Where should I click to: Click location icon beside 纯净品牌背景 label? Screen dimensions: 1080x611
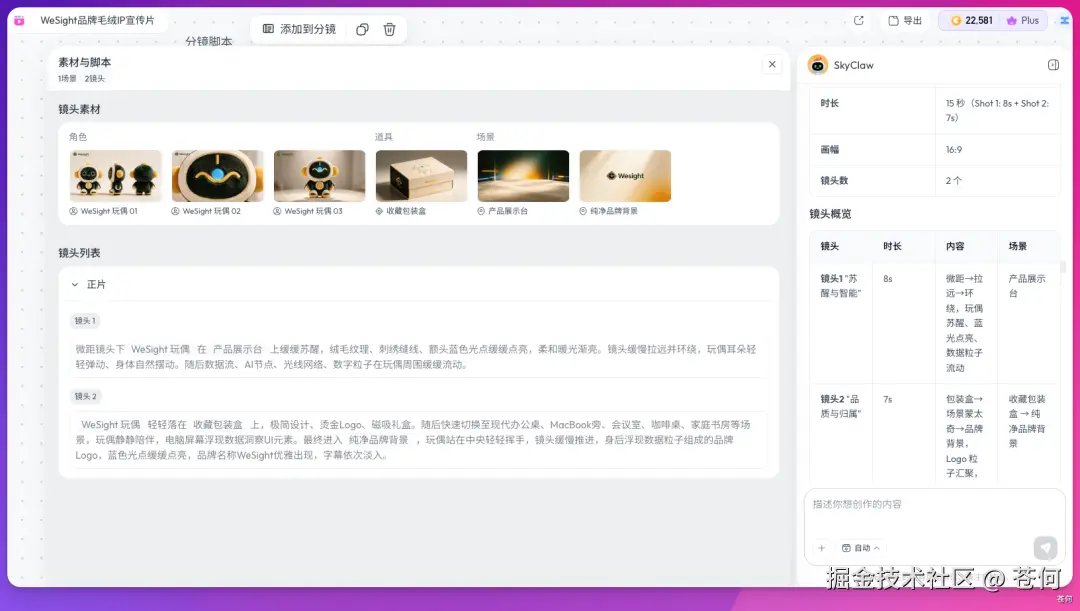coord(583,211)
